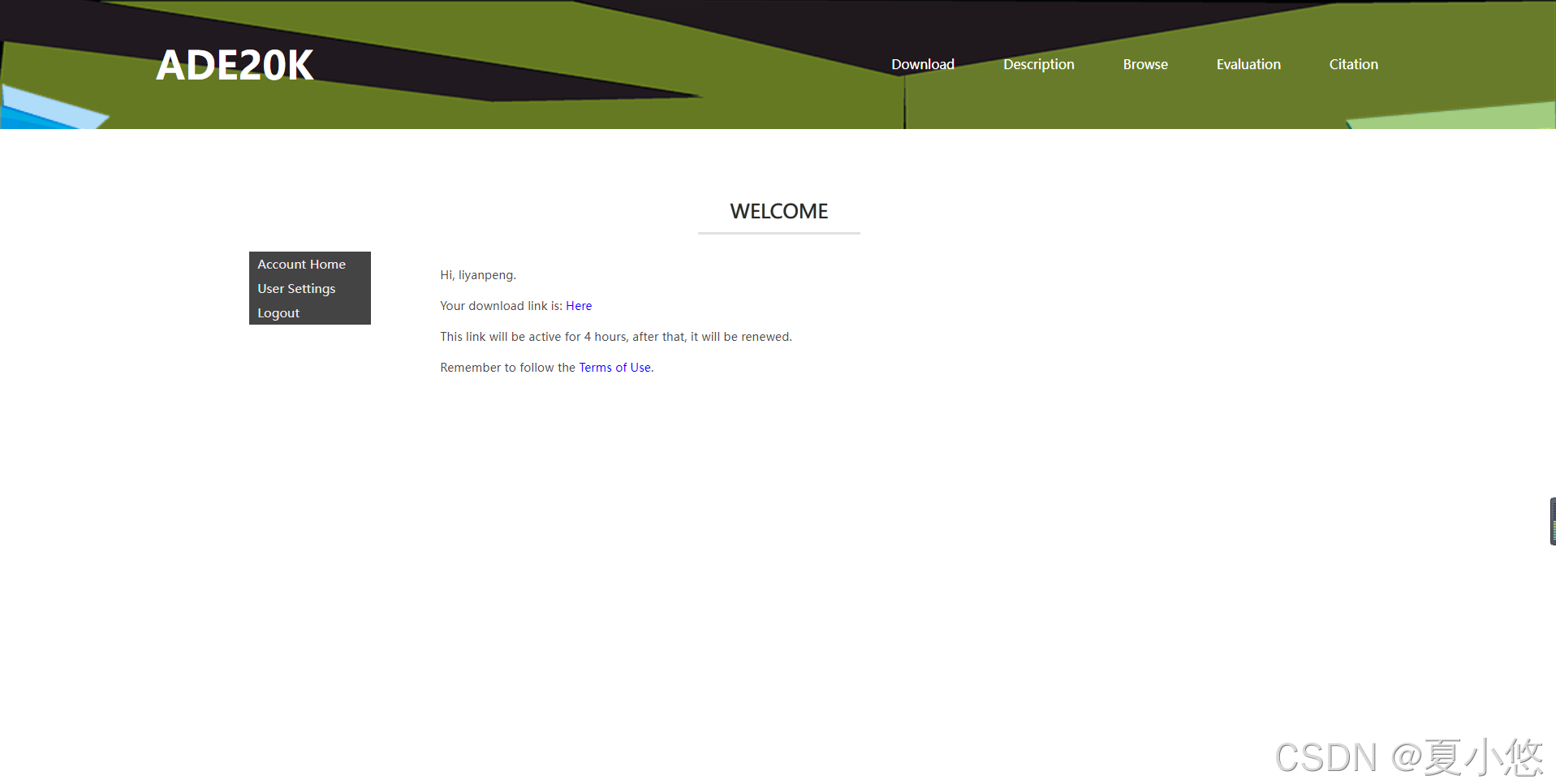Open the Download page in navigation
The image size is (1556, 784).
click(923, 64)
